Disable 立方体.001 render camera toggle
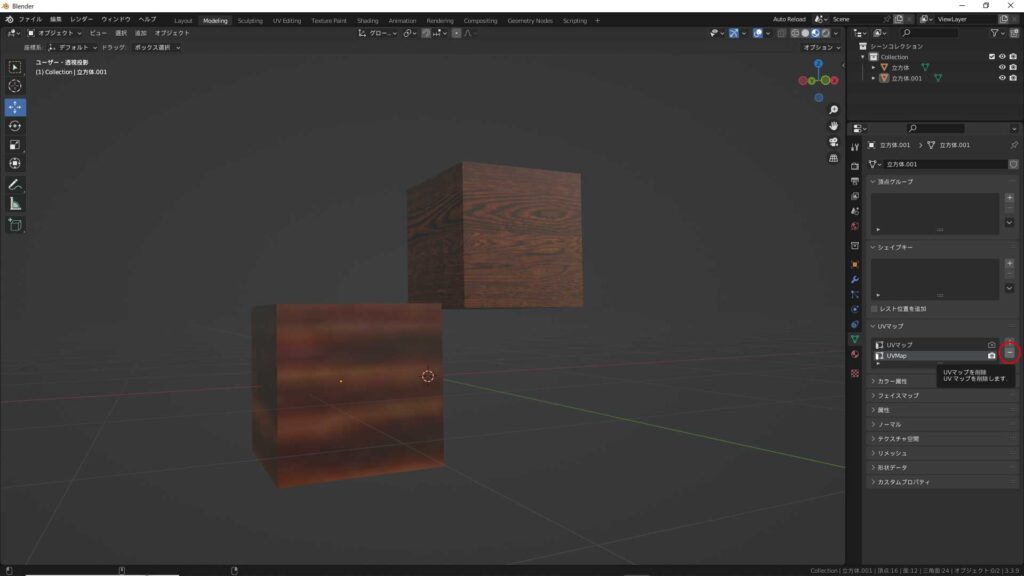 (1013, 78)
